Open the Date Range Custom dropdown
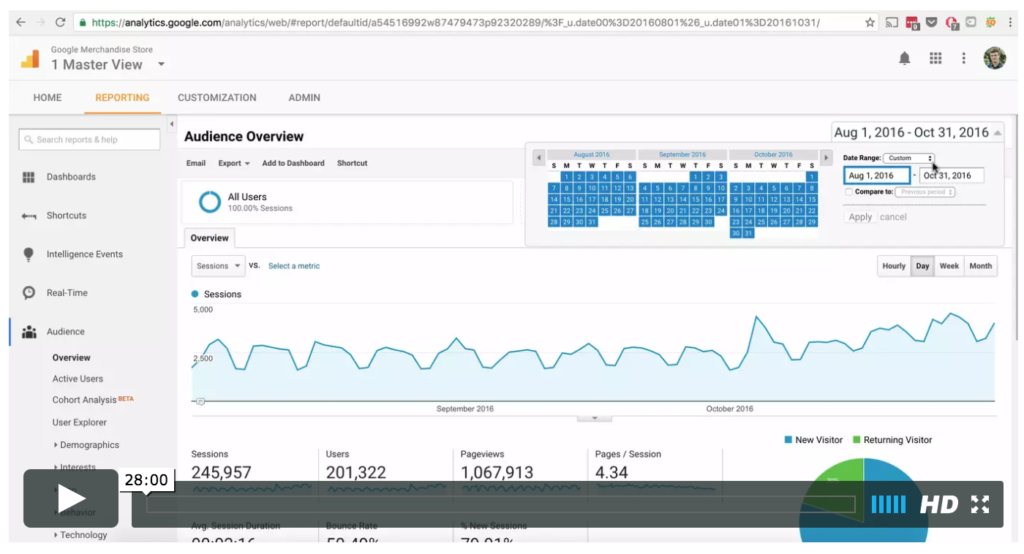The width and height of the screenshot is (1024, 554). 908,158
